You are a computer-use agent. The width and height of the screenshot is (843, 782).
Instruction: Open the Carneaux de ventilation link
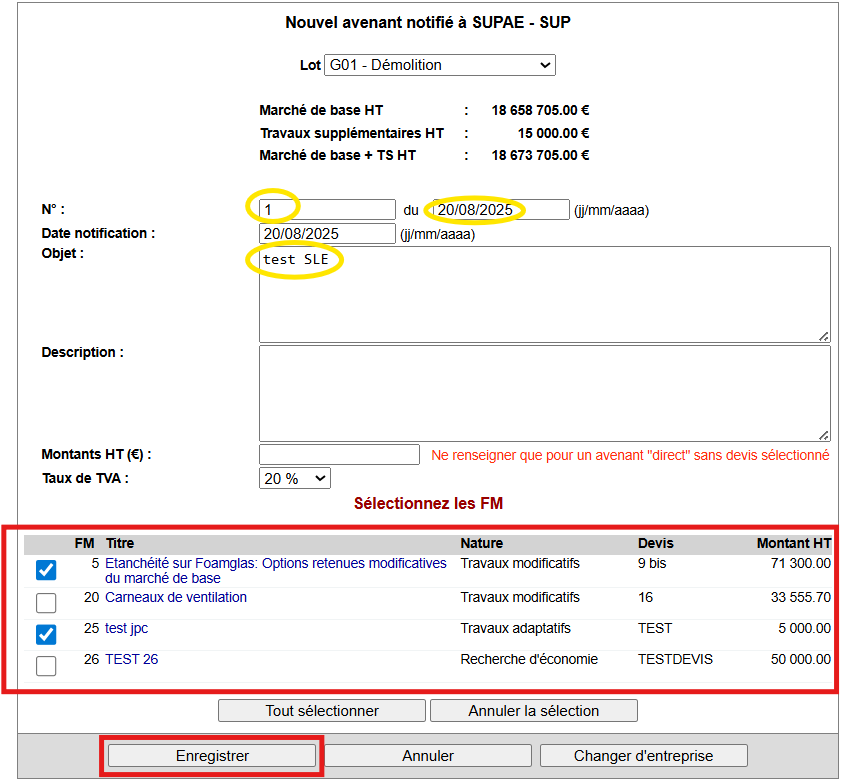pyautogui.click(x=175, y=597)
